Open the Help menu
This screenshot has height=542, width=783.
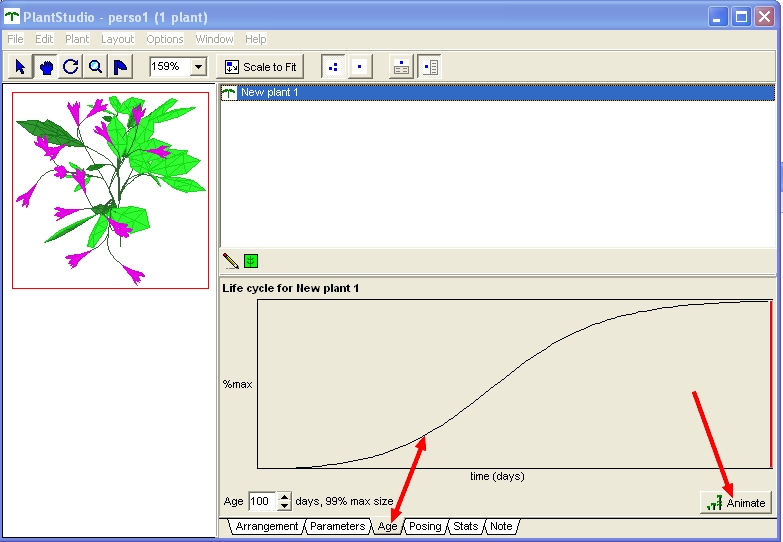pos(256,39)
